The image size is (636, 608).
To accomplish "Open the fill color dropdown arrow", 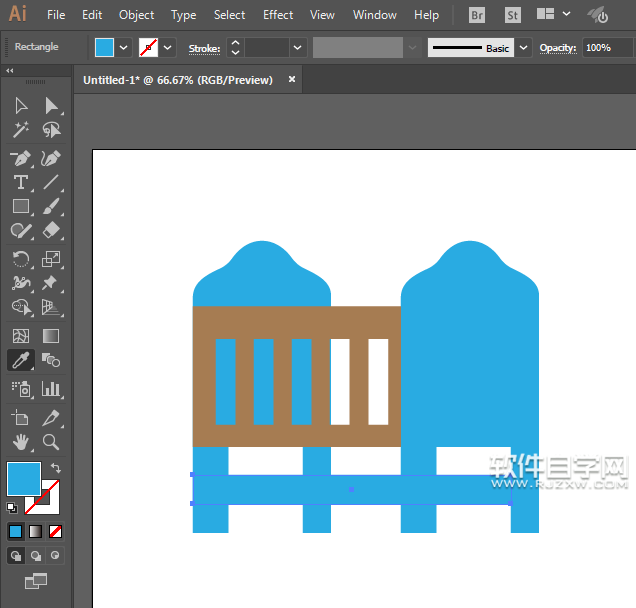I will [x=124, y=48].
